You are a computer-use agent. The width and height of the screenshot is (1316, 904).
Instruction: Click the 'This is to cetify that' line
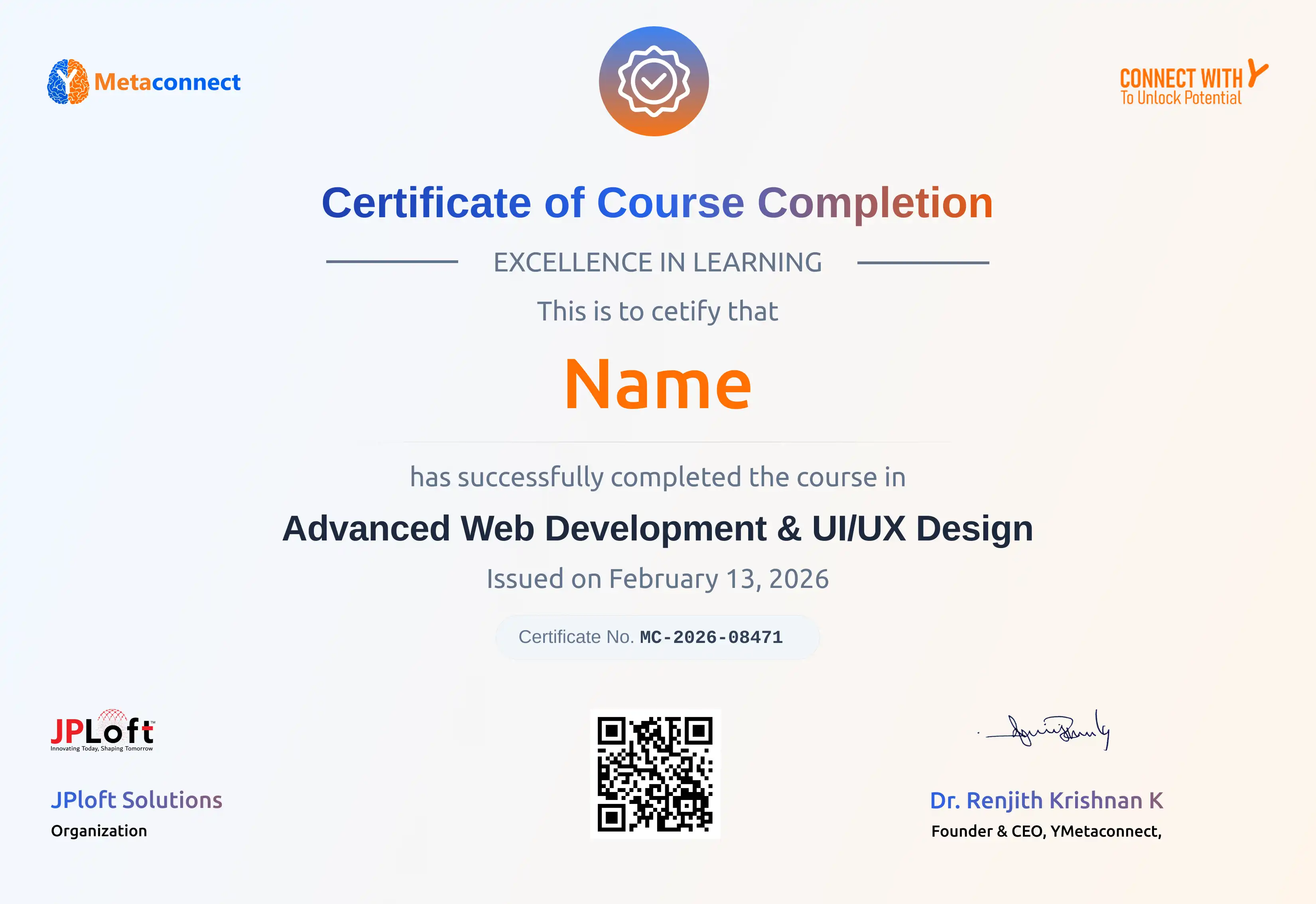[x=658, y=311]
